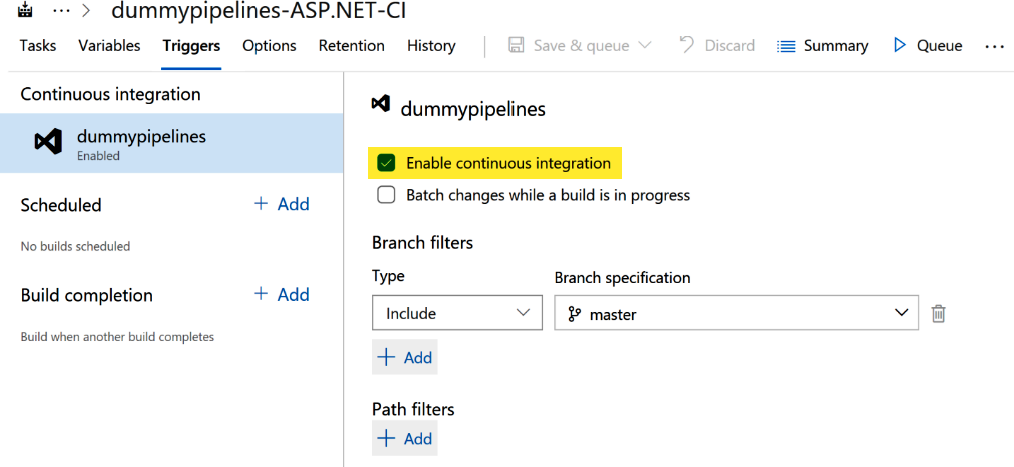Click the breadcrumb ellipsis

point(62,11)
